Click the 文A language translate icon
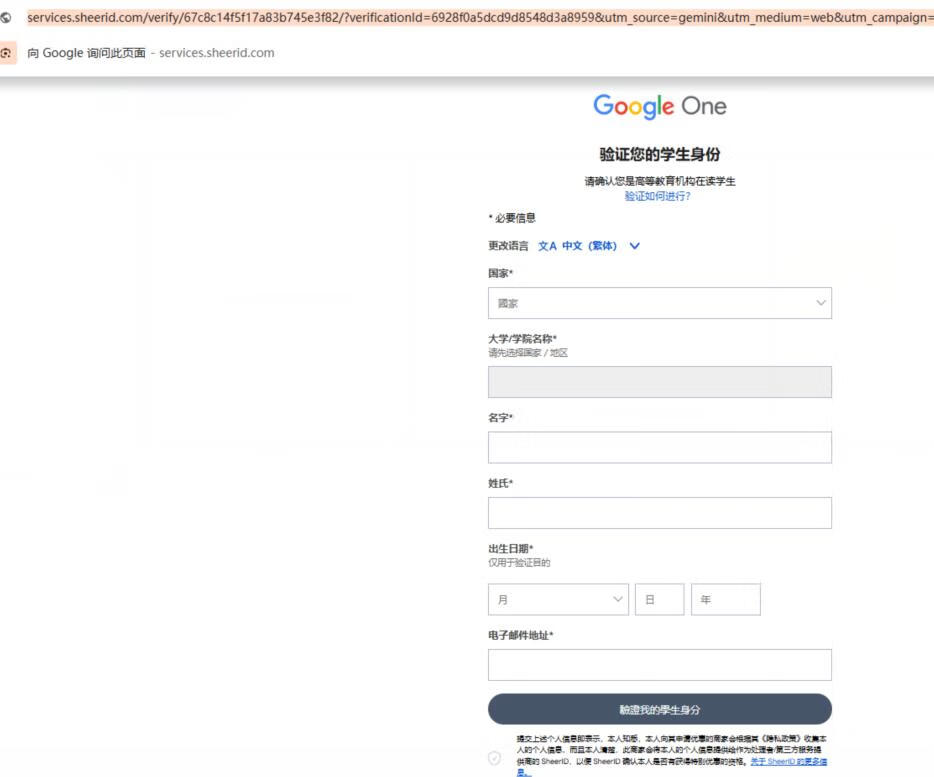This screenshot has width=934, height=777. (x=547, y=246)
